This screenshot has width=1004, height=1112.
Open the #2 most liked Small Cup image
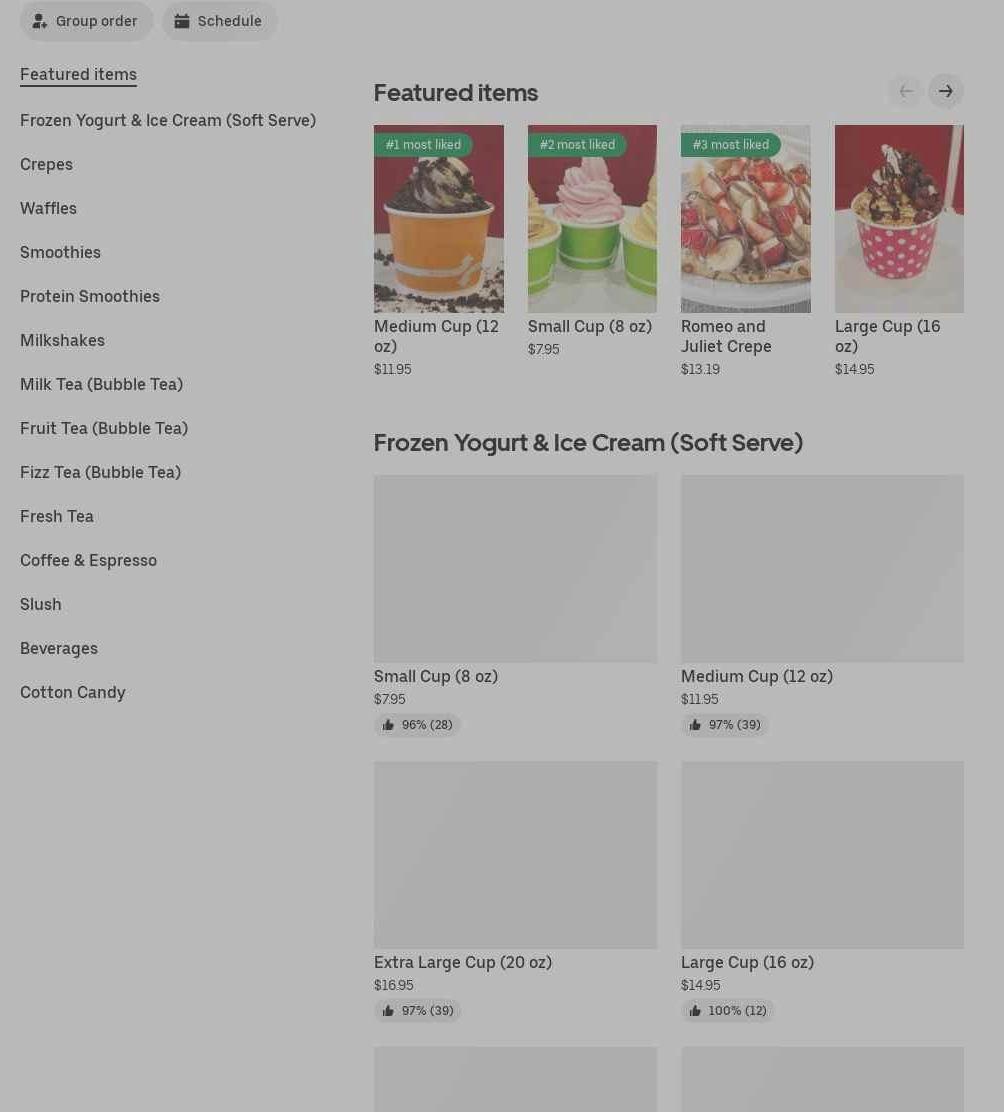click(x=592, y=219)
